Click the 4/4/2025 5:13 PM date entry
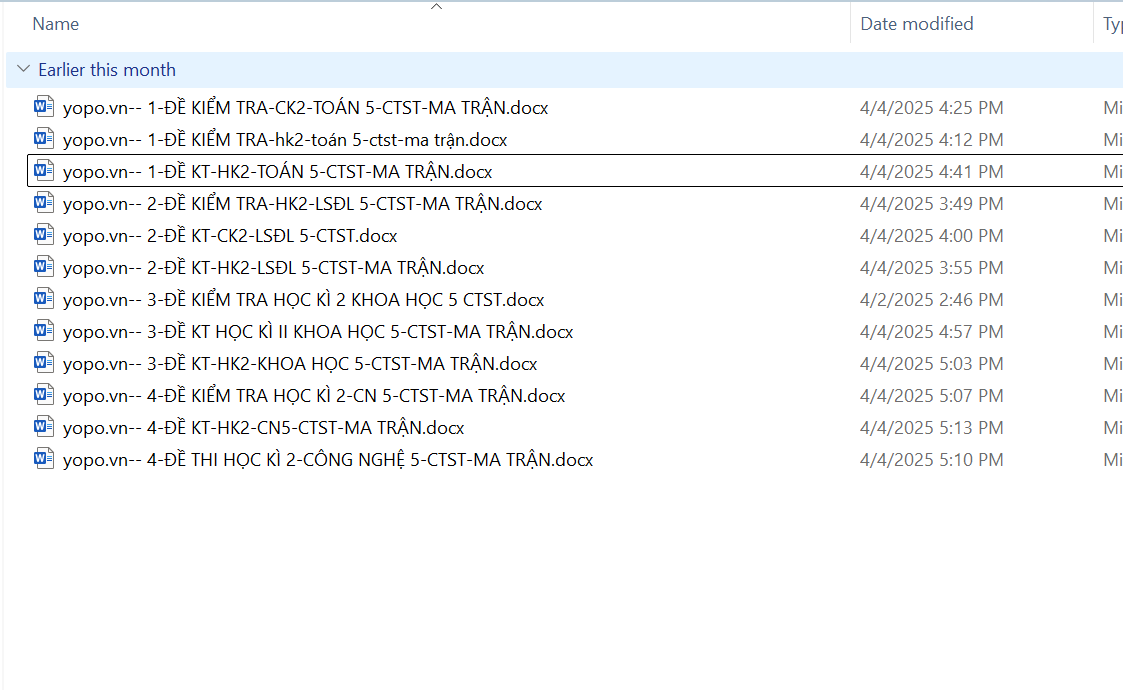The height and width of the screenshot is (690, 1123). [931, 428]
